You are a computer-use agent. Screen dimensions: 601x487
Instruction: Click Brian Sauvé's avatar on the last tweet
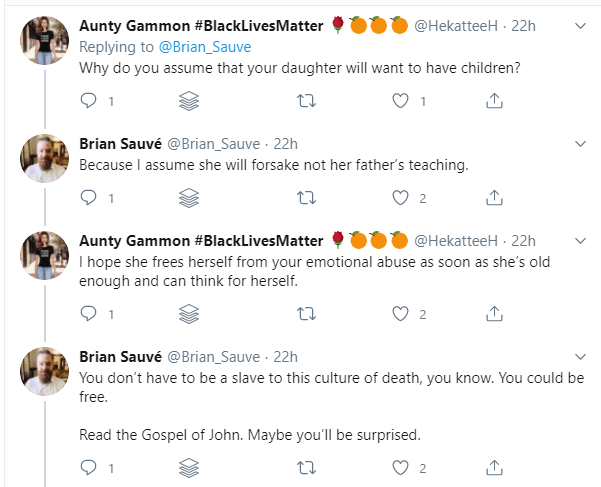(x=45, y=373)
